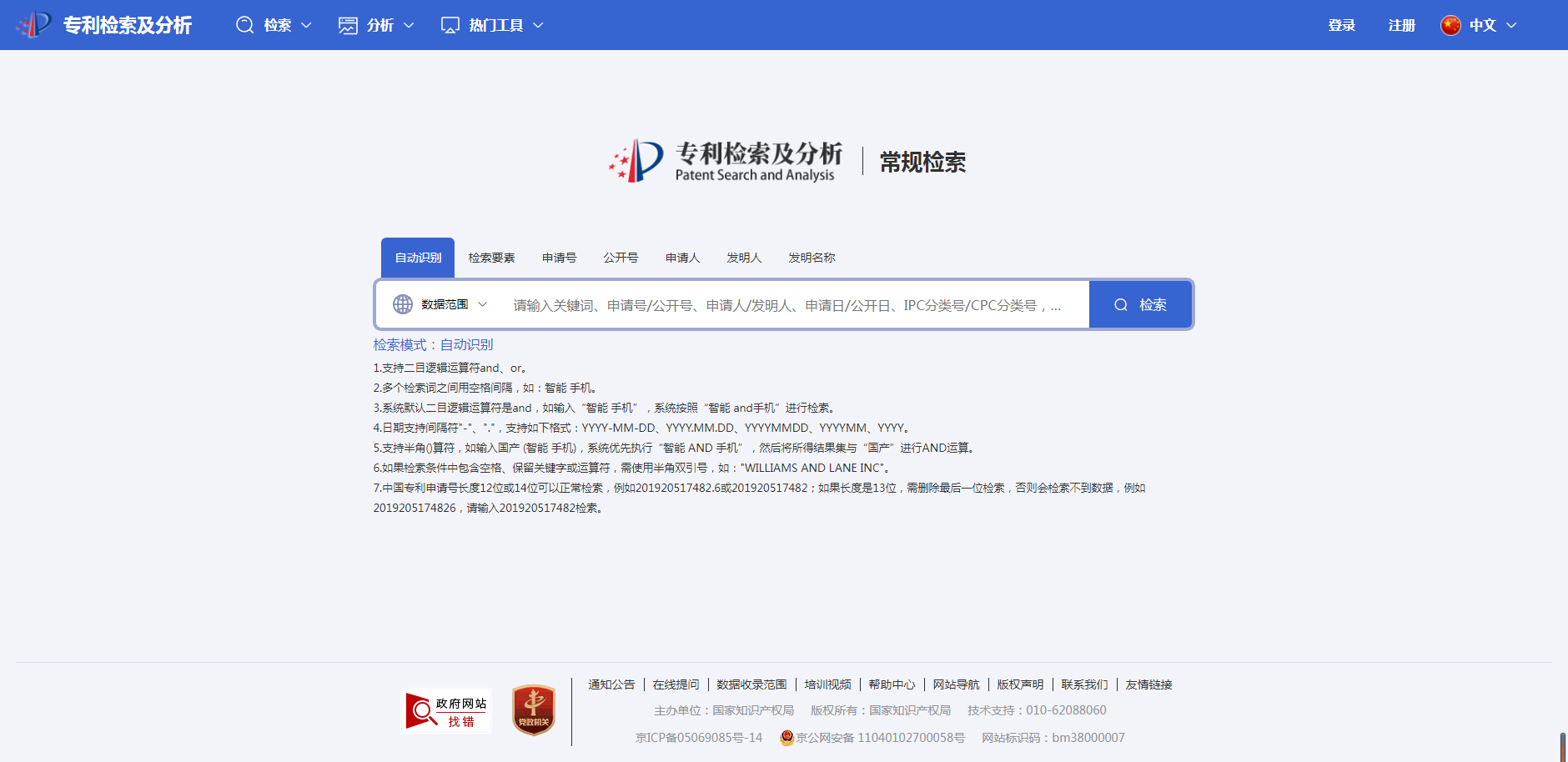The width and height of the screenshot is (1568, 762).
Task: Open the 注册 registration link
Action: click(x=1401, y=25)
